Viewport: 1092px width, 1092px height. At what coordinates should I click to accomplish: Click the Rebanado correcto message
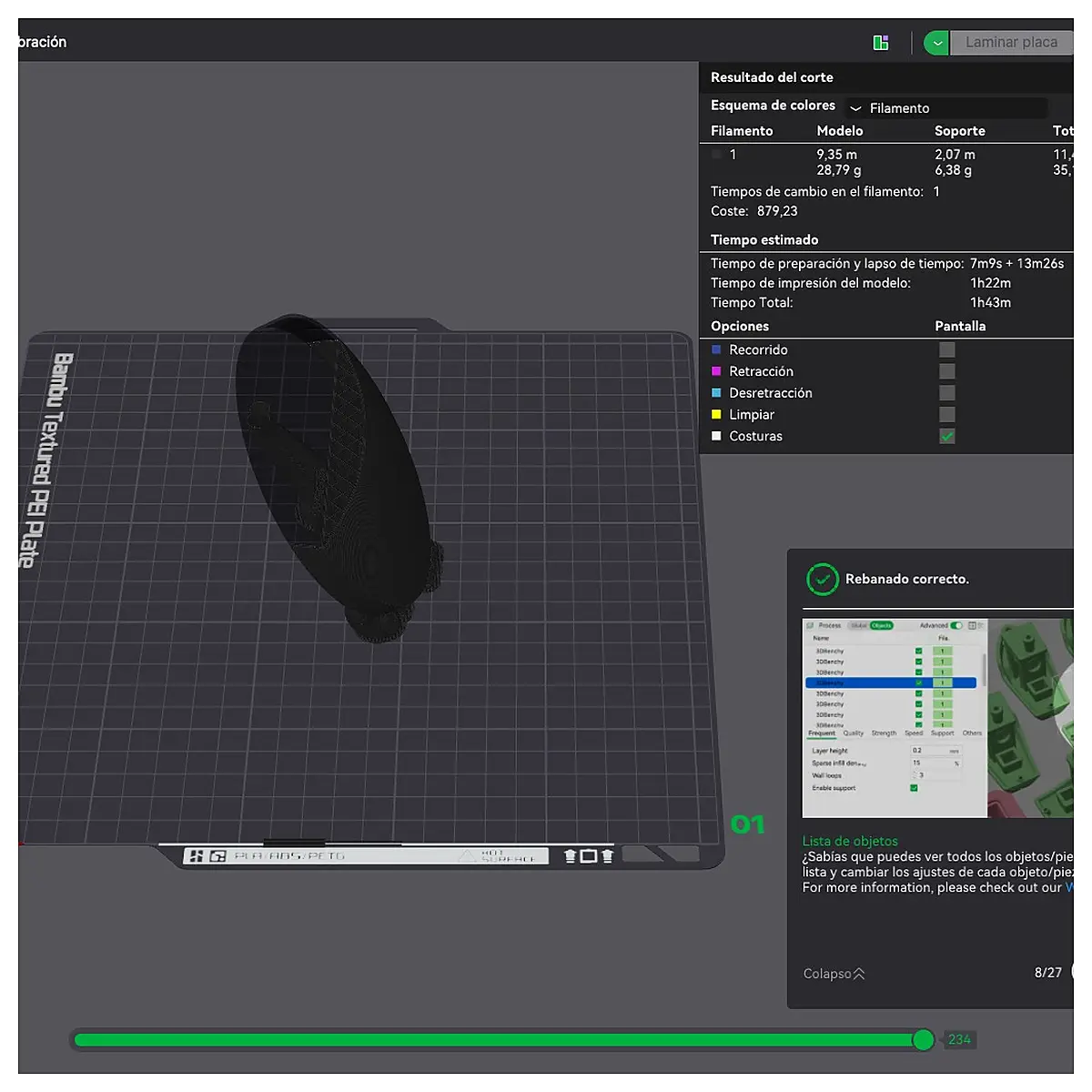907,579
